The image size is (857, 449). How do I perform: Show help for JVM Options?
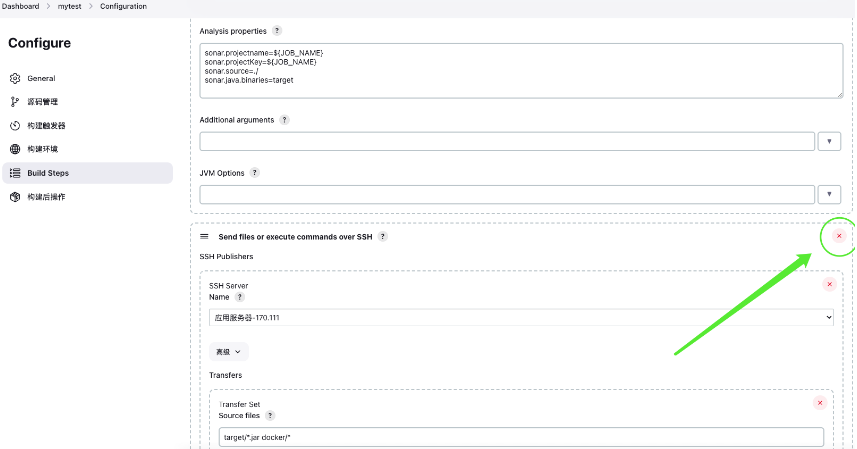click(255, 173)
